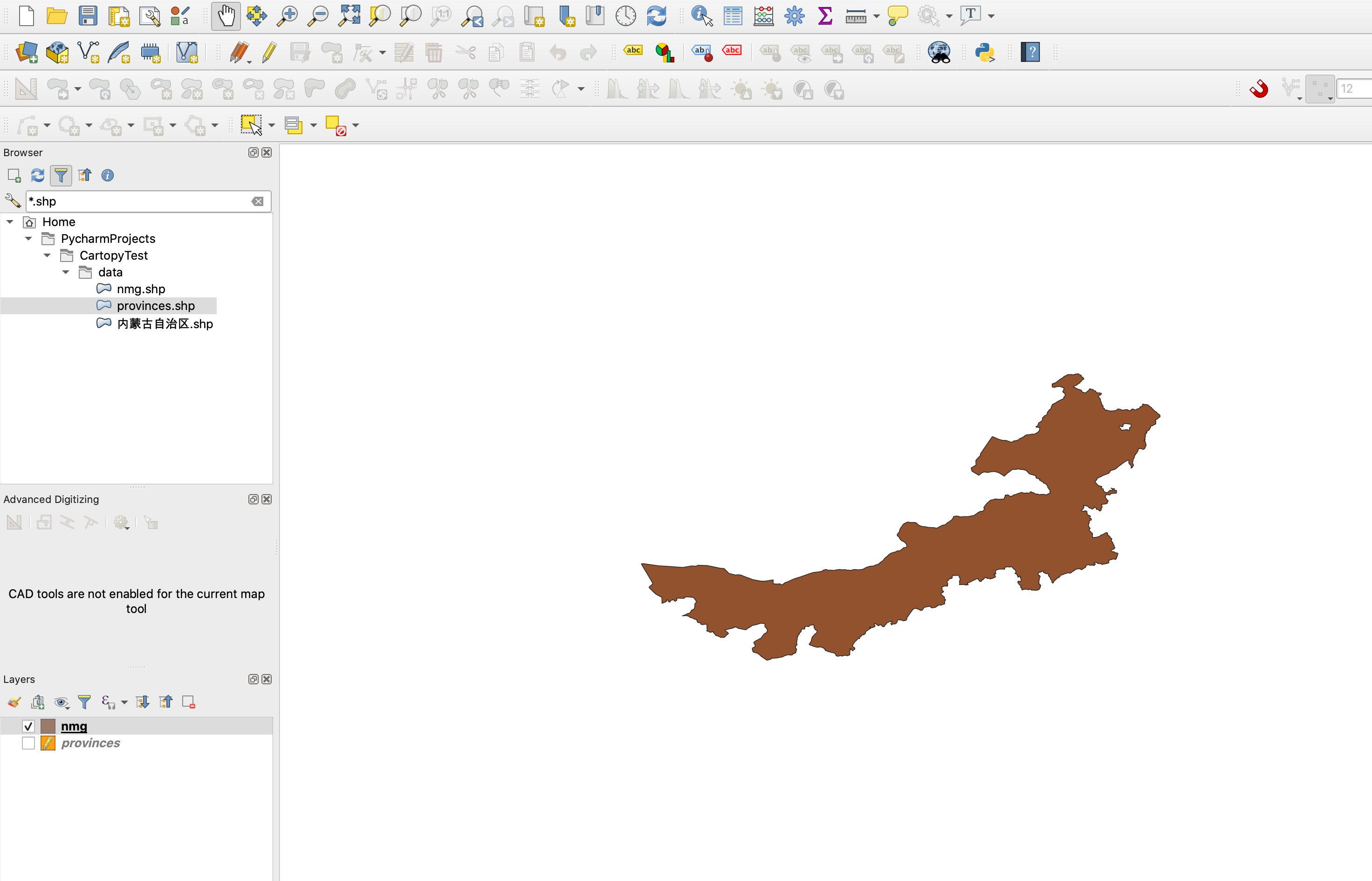1372x881 pixels.
Task: Enable snapping with the red magnet icon
Action: 1259,89
